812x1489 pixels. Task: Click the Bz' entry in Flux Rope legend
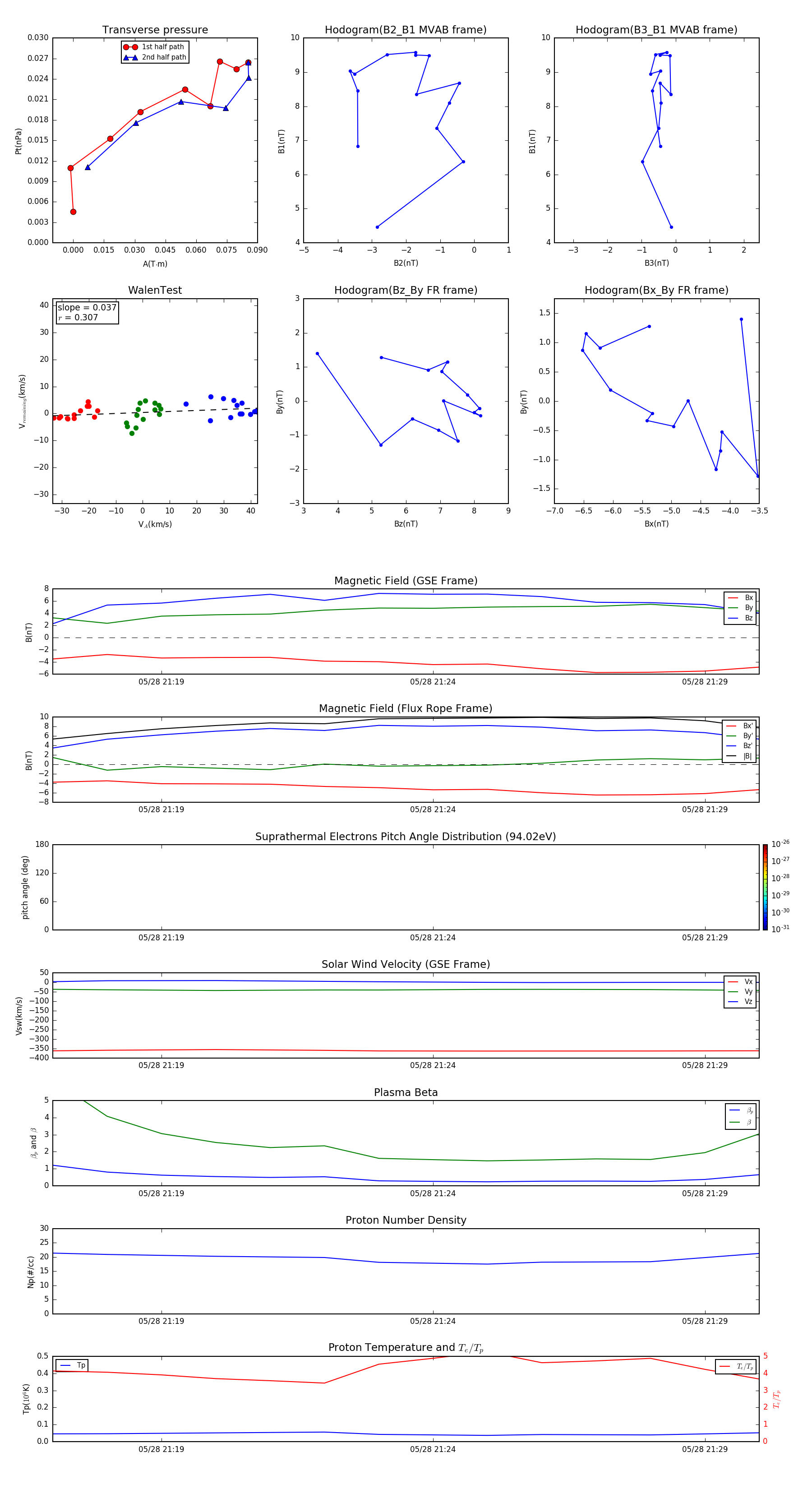click(740, 746)
